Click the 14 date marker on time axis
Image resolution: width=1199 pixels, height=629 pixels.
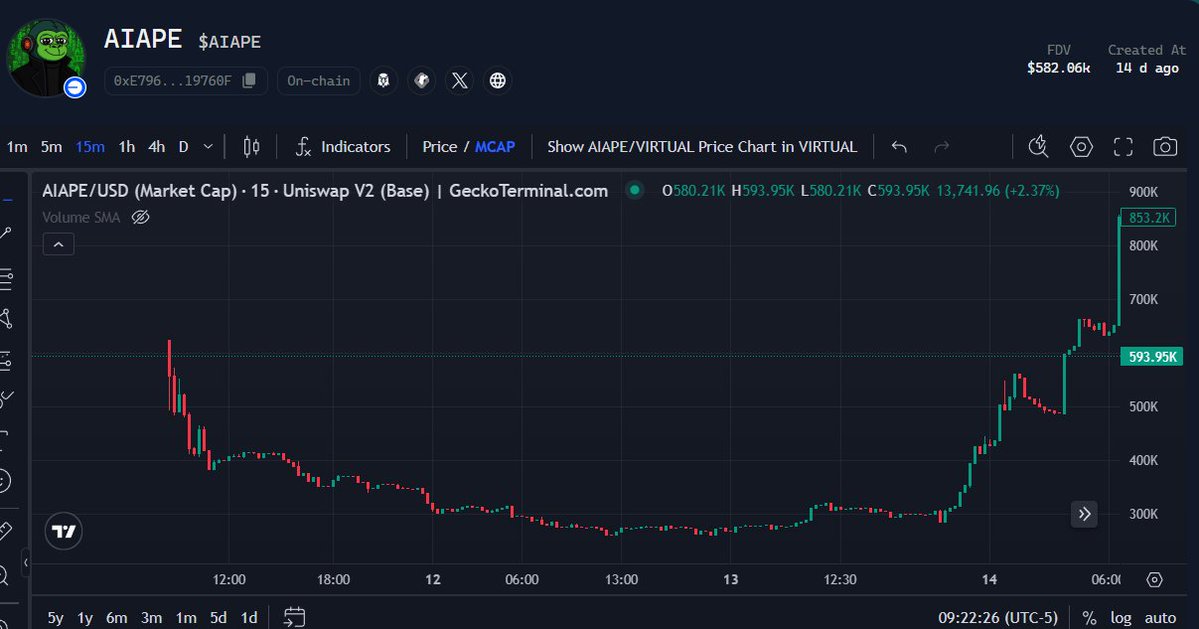[989, 579]
